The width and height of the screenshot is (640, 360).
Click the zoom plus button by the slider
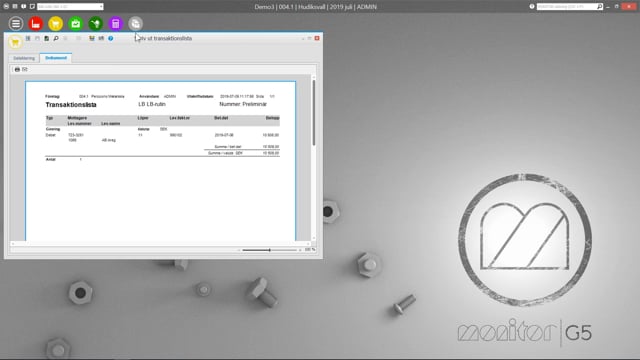(x=300, y=250)
